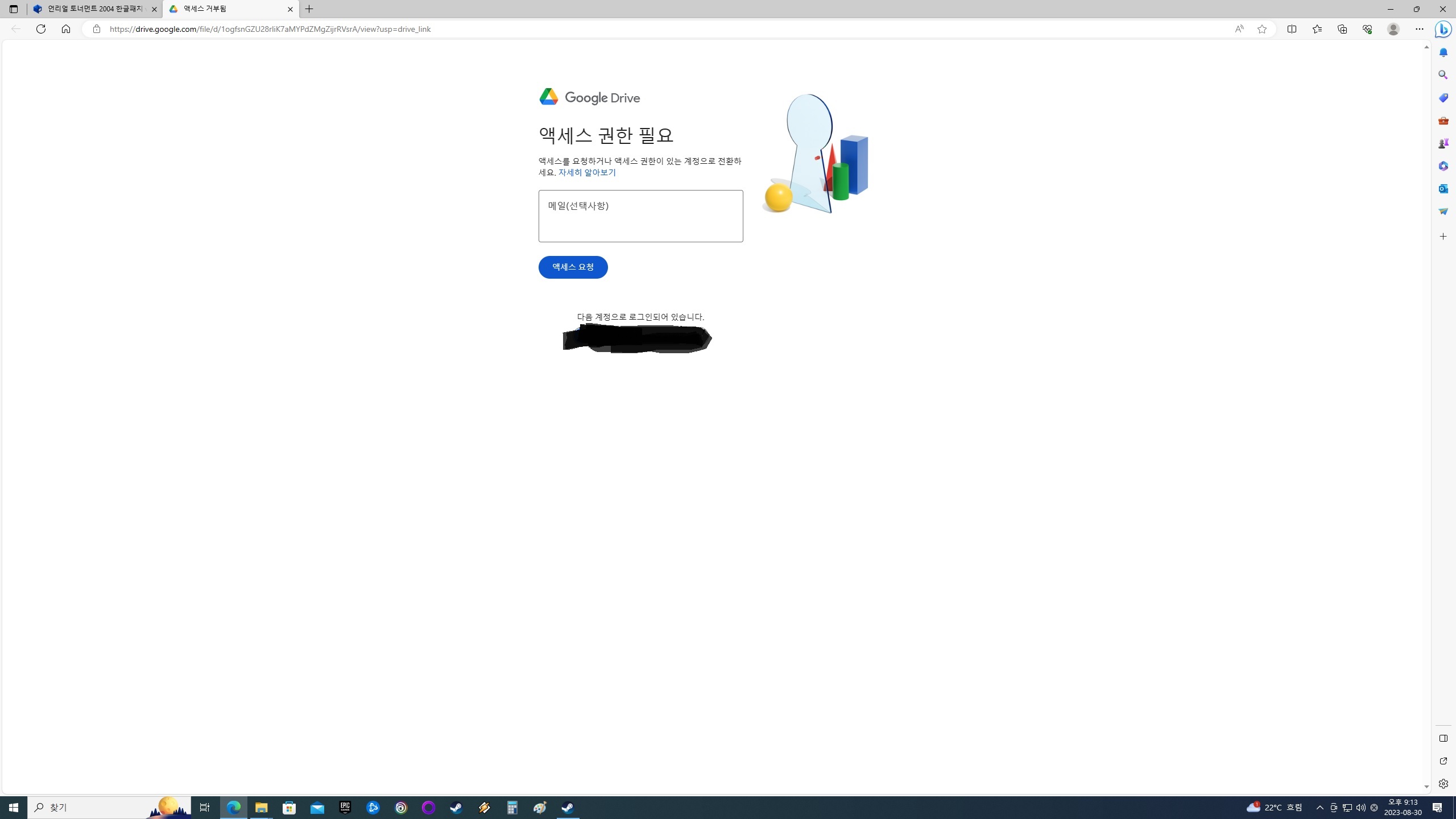Image resolution: width=1456 pixels, height=819 pixels.
Task: Go back to previous page
Action: pos(16,29)
